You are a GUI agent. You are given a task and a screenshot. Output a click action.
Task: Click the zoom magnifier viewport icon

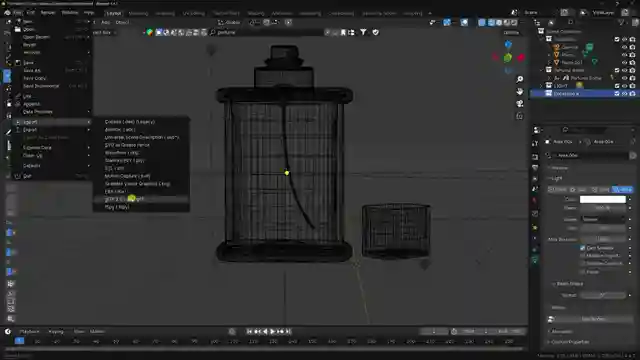(x=520, y=79)
